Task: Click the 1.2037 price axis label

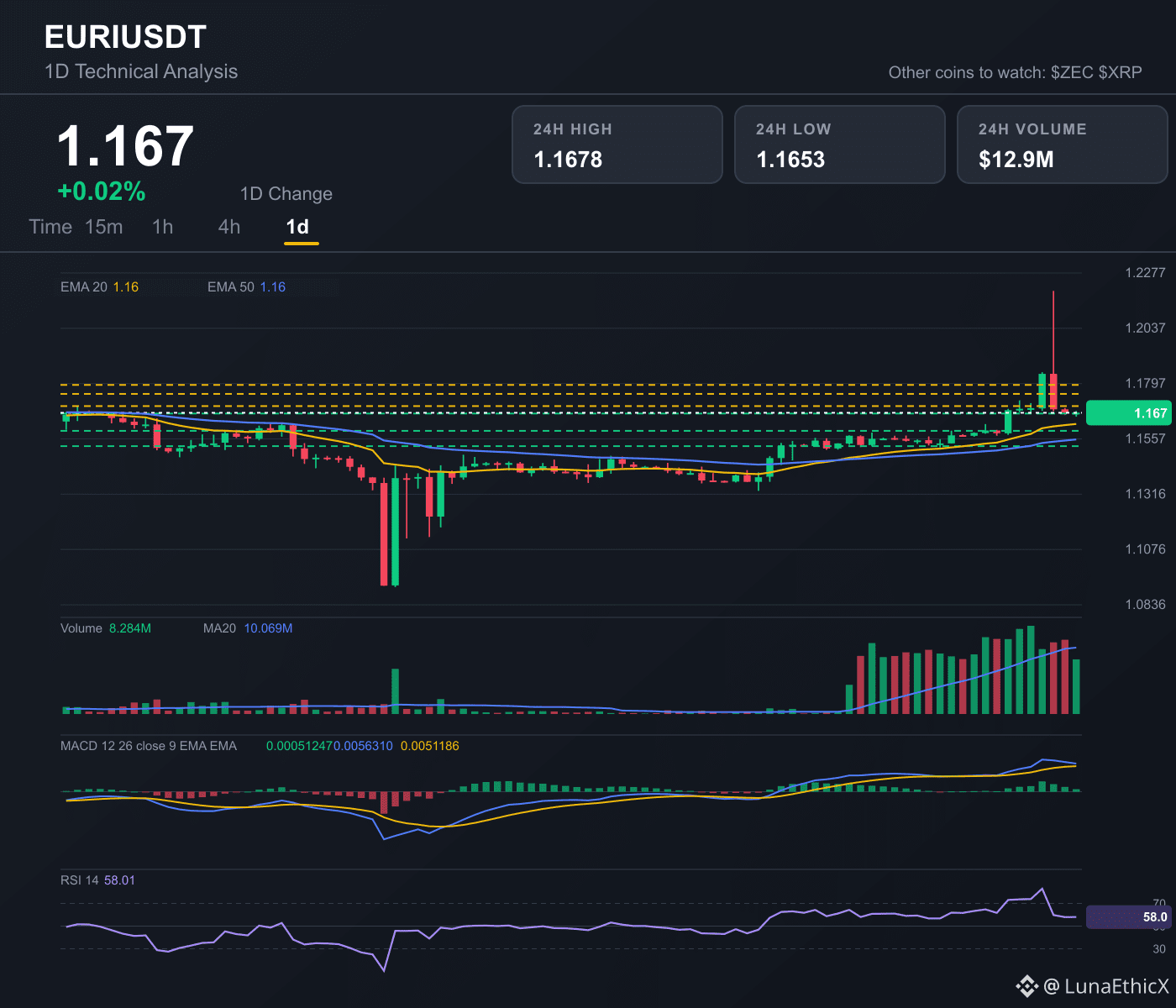Action: (x=1146, y=328)
